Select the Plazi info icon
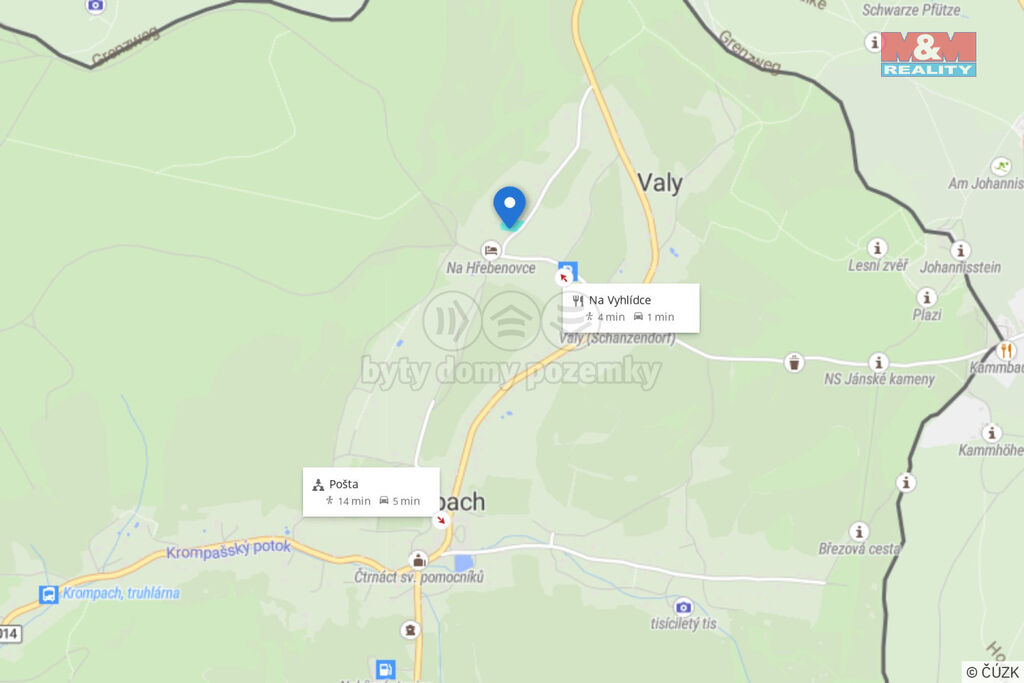 pyautogui.click(x=926, y=298)
